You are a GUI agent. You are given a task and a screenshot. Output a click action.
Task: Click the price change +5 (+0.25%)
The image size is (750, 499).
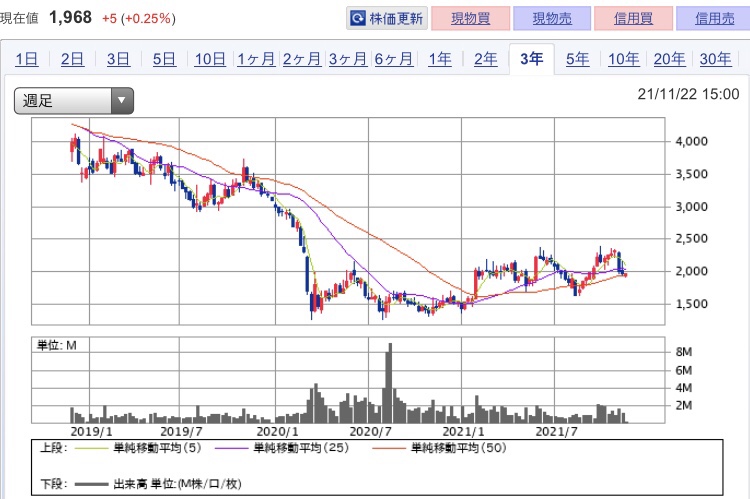click(x=139, y=19)
